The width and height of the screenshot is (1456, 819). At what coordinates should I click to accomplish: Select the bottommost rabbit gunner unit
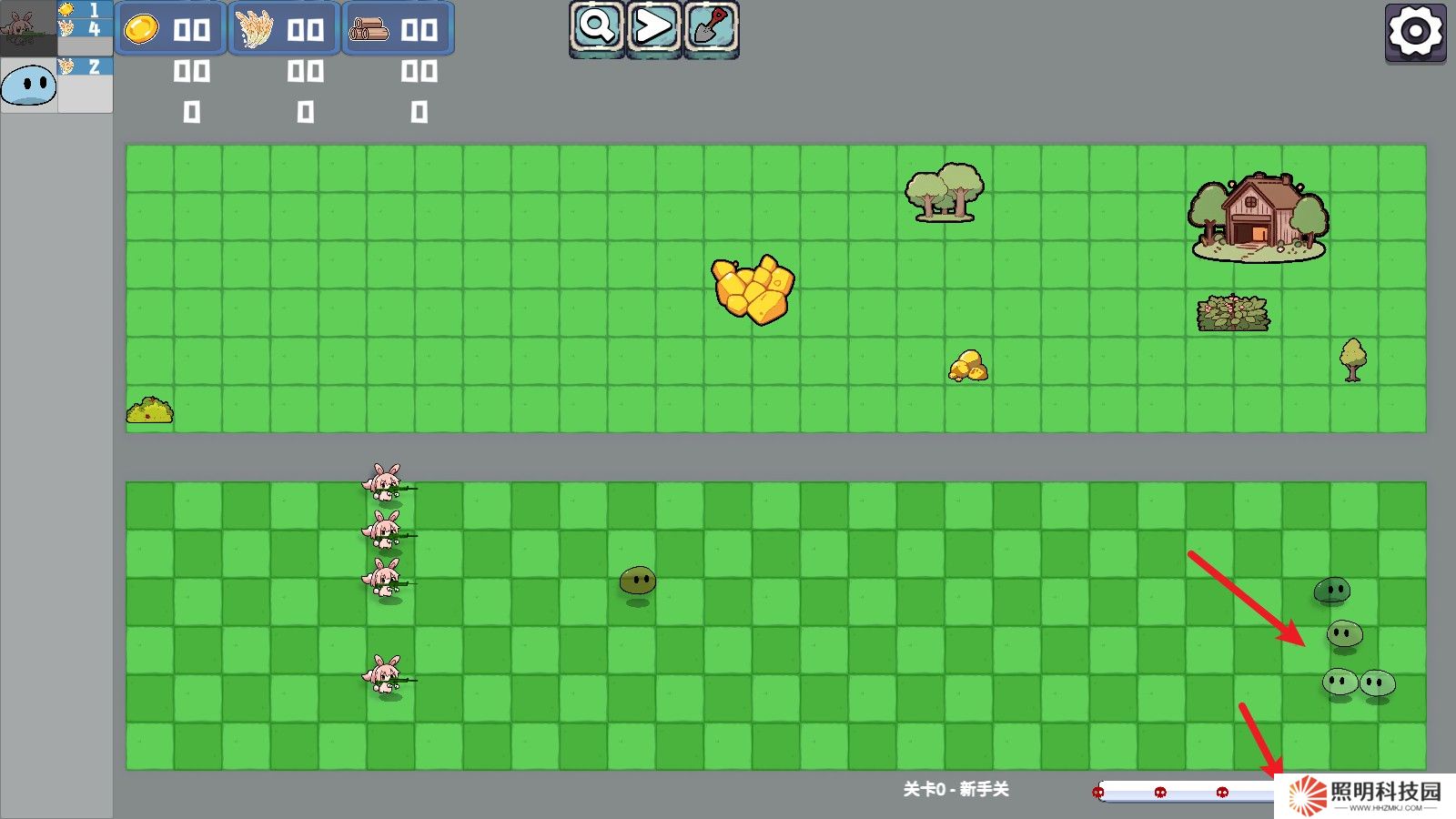385,675
